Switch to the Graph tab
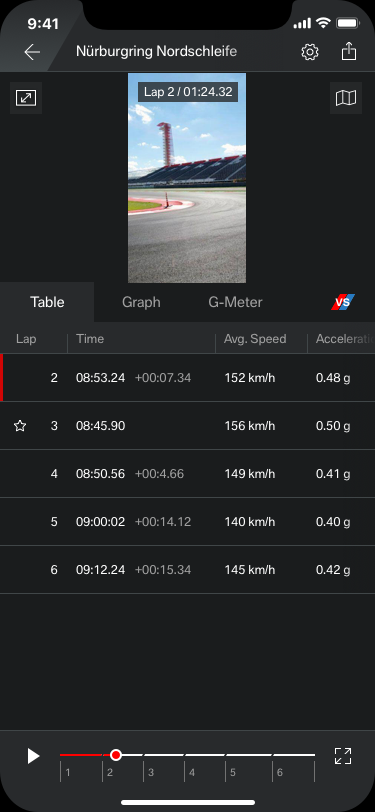375x812 pixels. [141, 302]
